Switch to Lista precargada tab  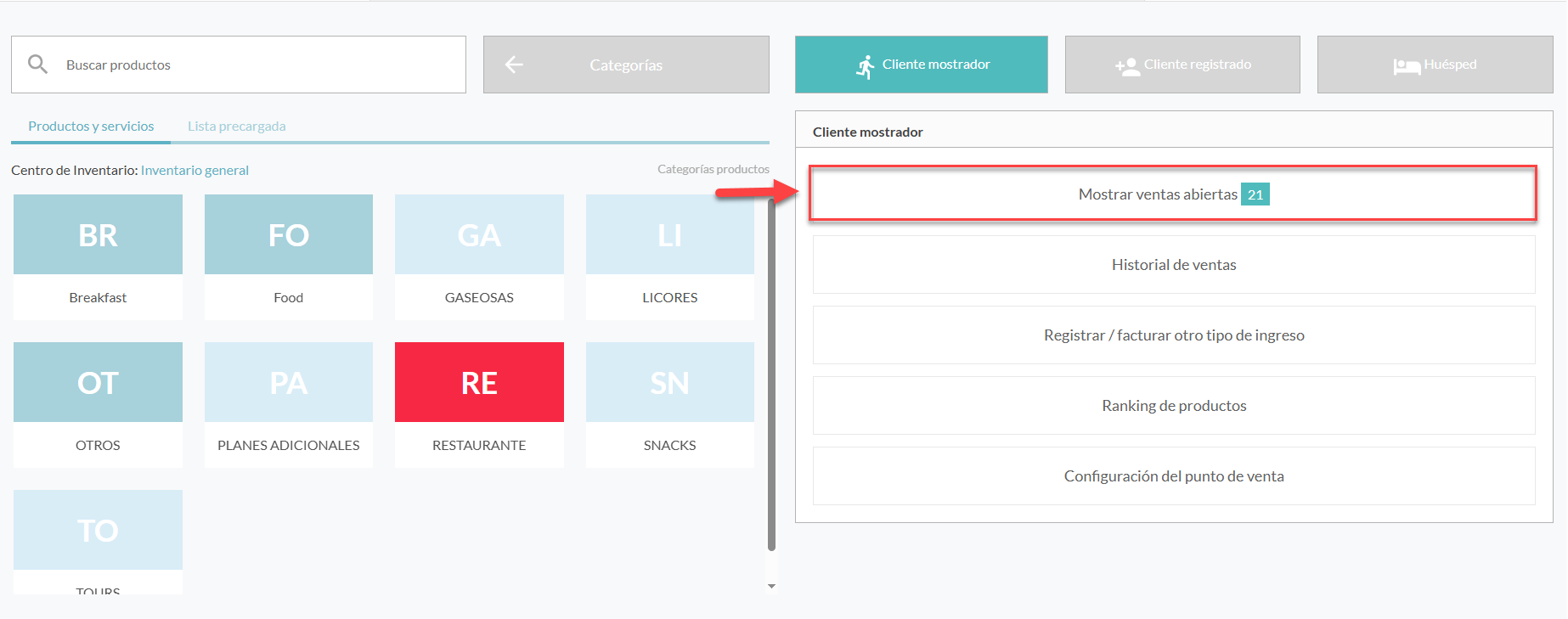236,127
